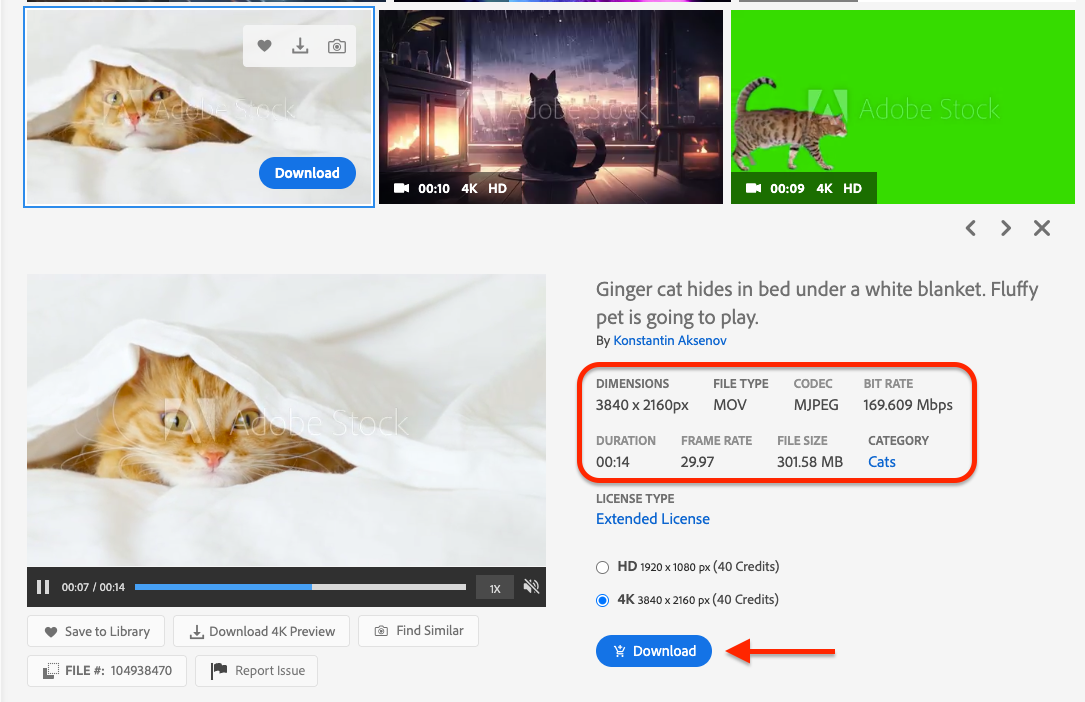Click the MJPEG codec value
The height and width of the screenshot is (702, 1085).
click(x=816, y=405)
